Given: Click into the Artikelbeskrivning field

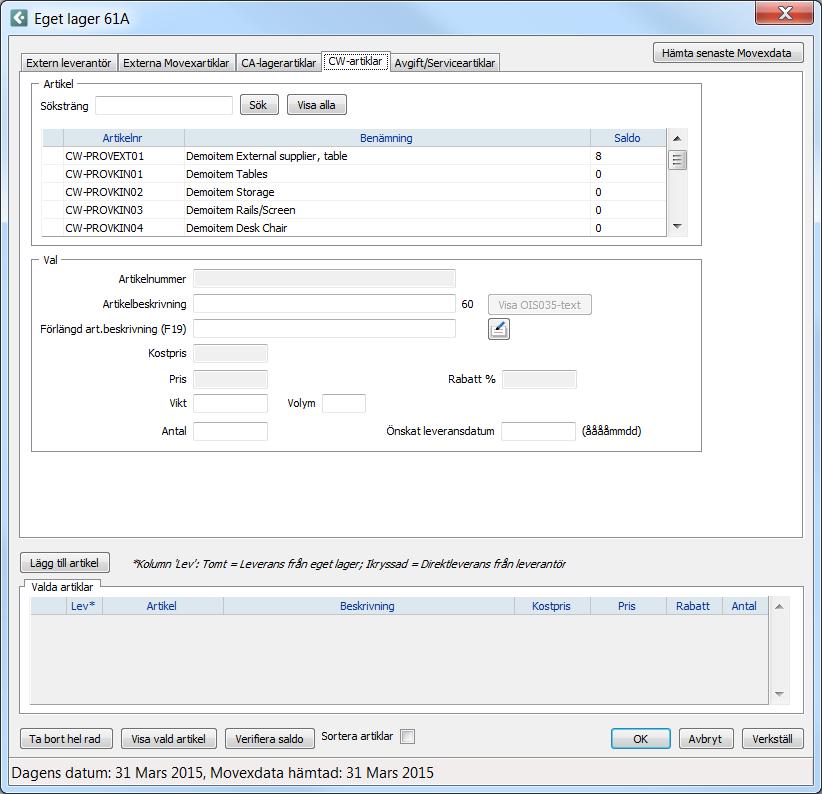Looking at the screenshot, I should tap(324, 304).
